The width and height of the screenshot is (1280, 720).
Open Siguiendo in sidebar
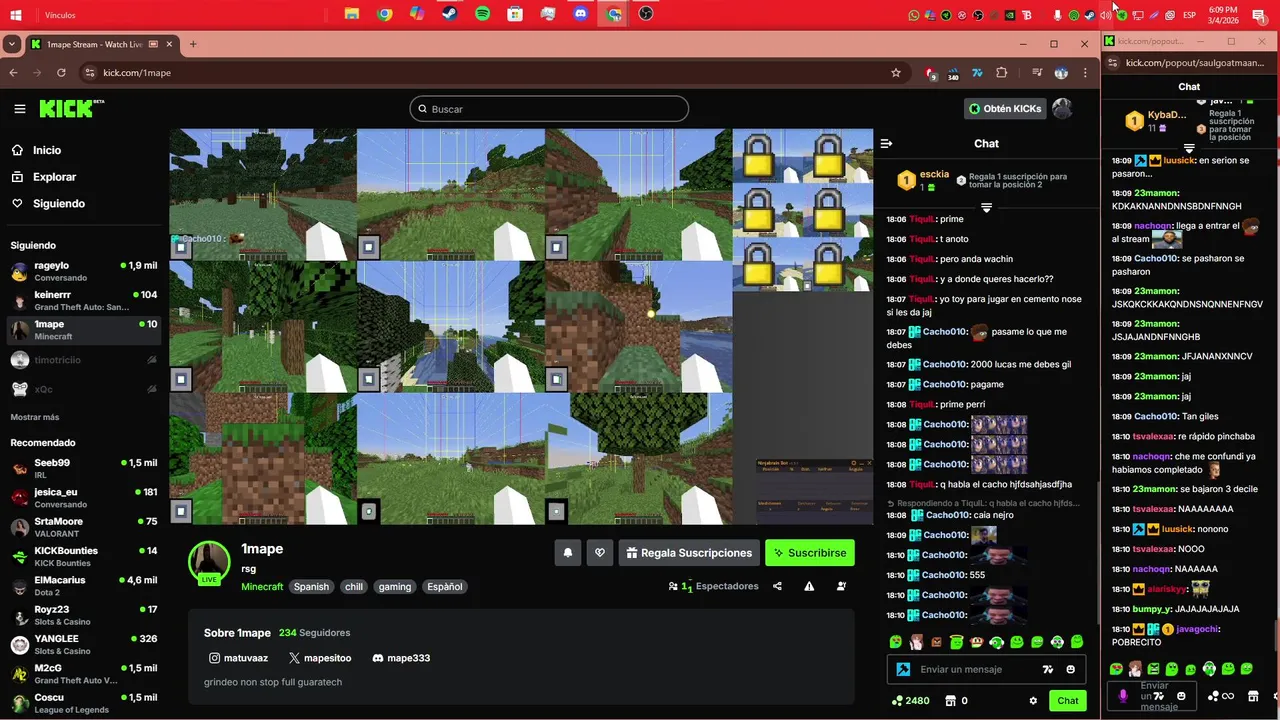coord(58,203)
